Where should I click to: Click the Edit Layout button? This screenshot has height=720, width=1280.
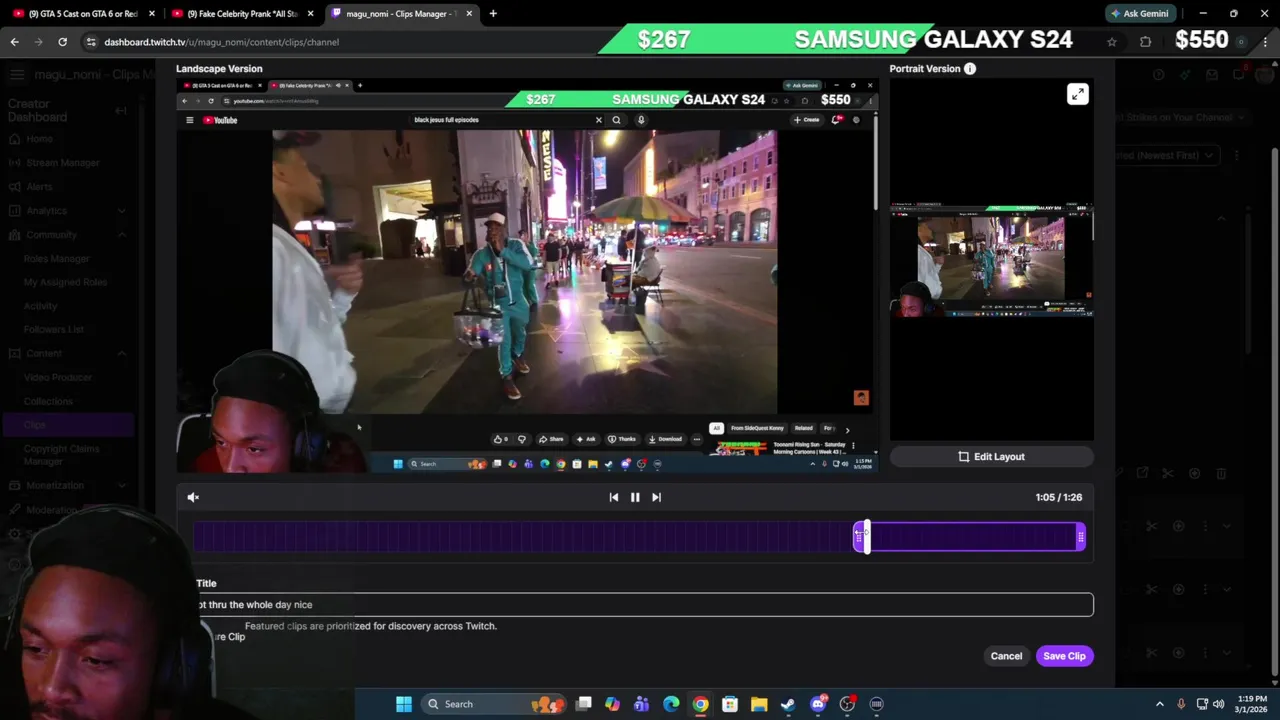click(991, 456)
